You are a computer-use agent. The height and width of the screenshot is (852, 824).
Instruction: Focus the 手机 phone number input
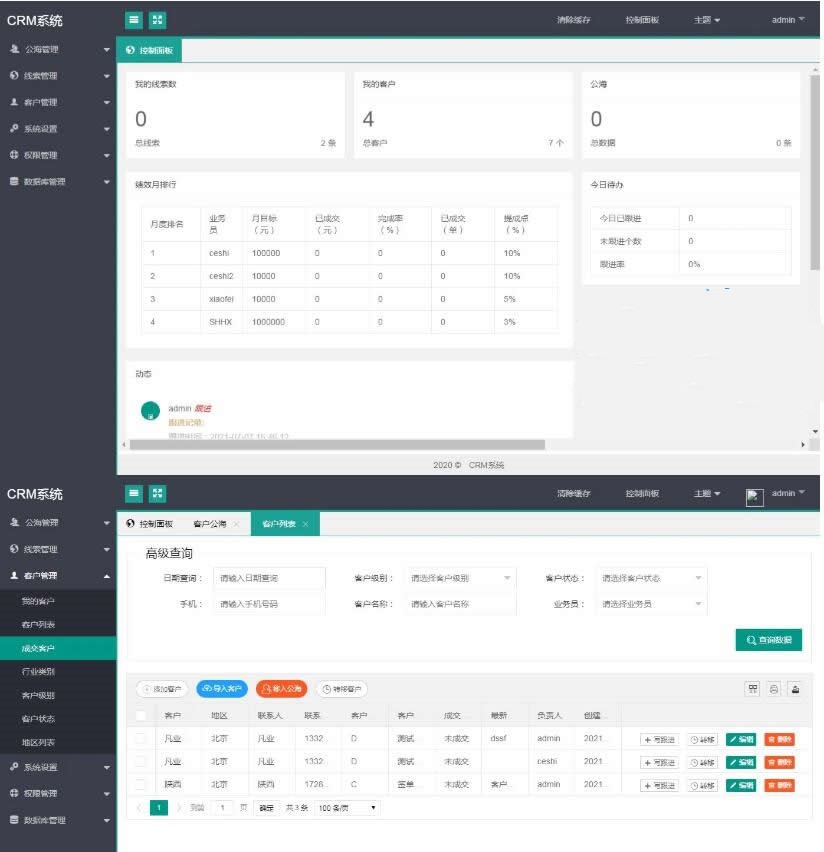pos(270,604)
